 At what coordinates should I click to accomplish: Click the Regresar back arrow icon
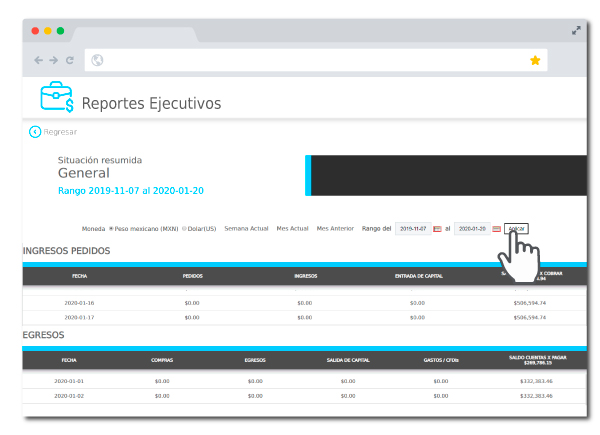click(35, 132)
